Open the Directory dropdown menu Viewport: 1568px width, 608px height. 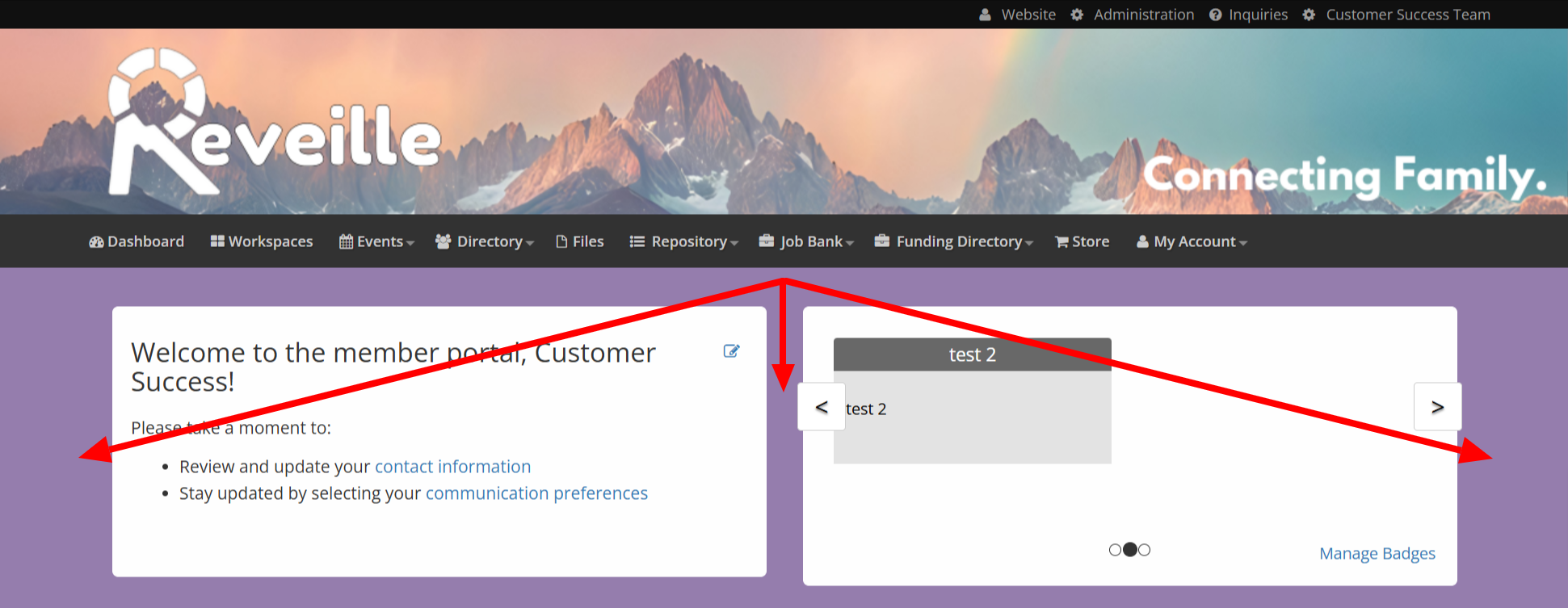click(x=485, y=242)
